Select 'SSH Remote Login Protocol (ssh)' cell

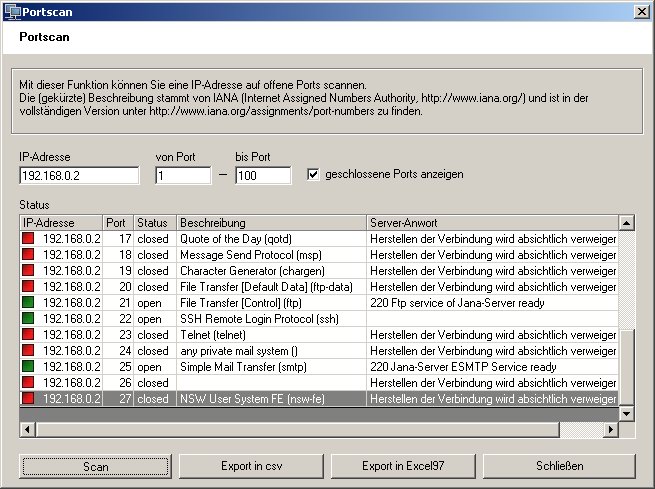coord(272,319)
